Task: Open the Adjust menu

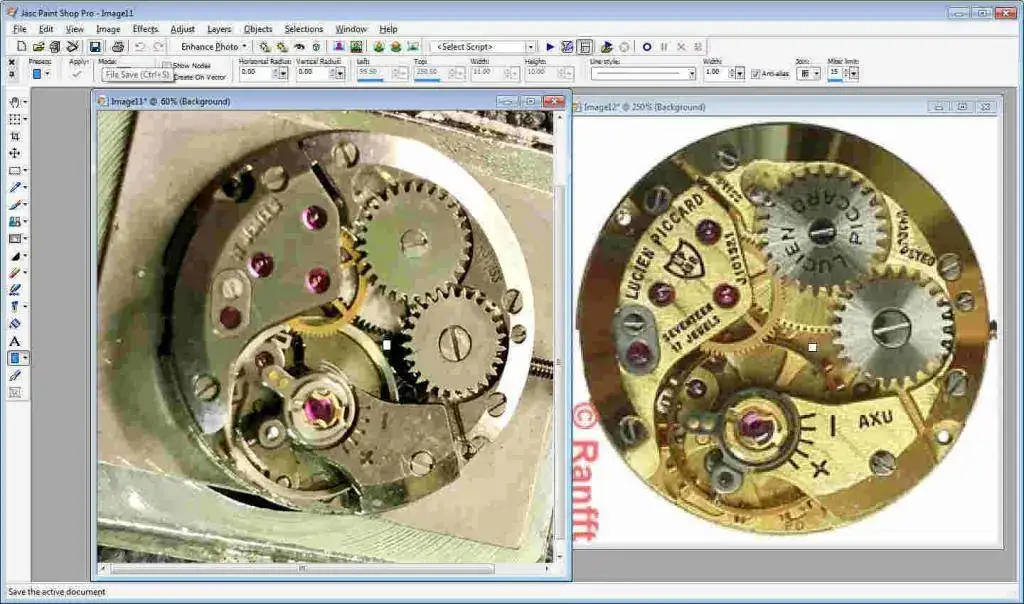Action: 182,29
